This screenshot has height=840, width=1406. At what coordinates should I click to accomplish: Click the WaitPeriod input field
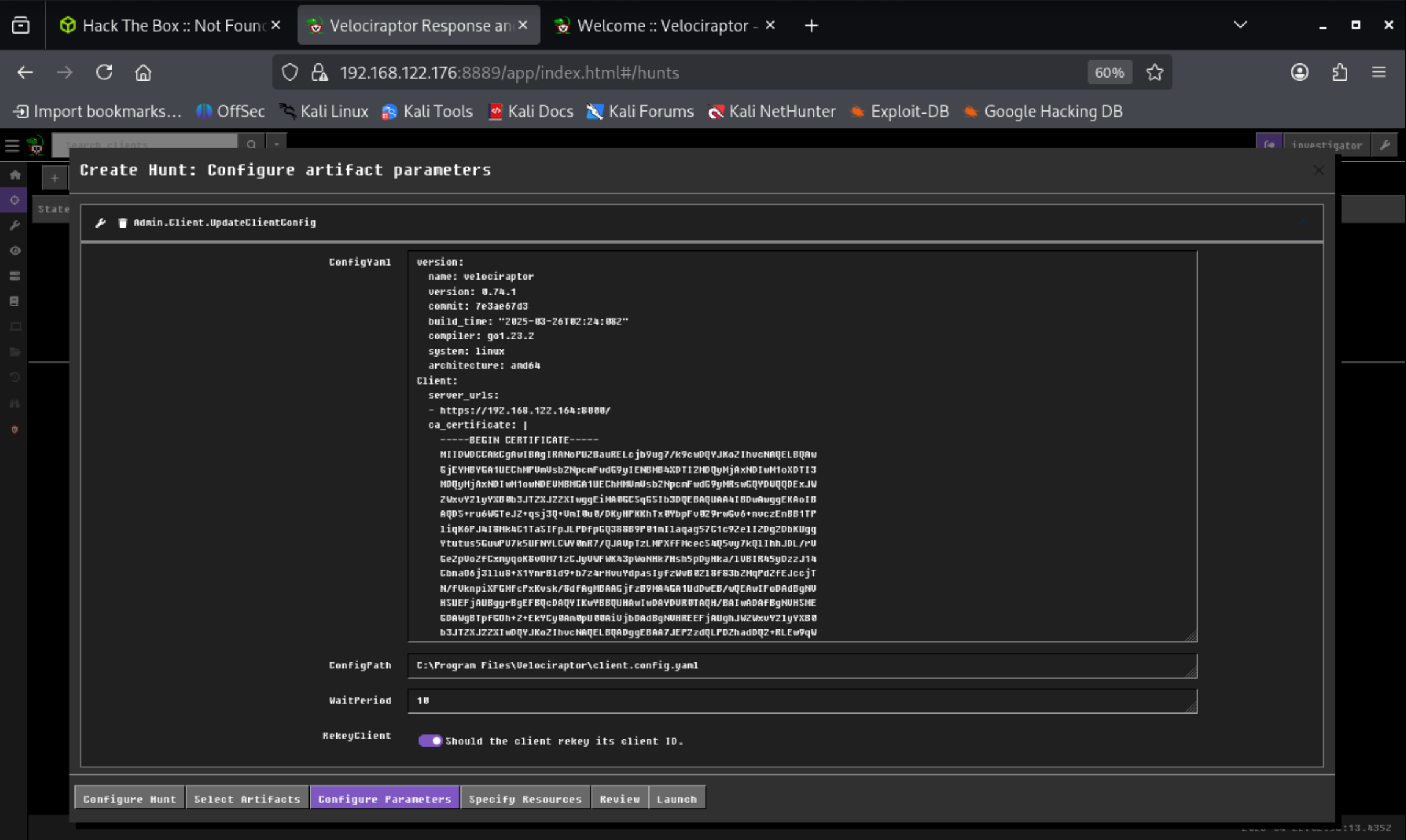coord(802,701)
